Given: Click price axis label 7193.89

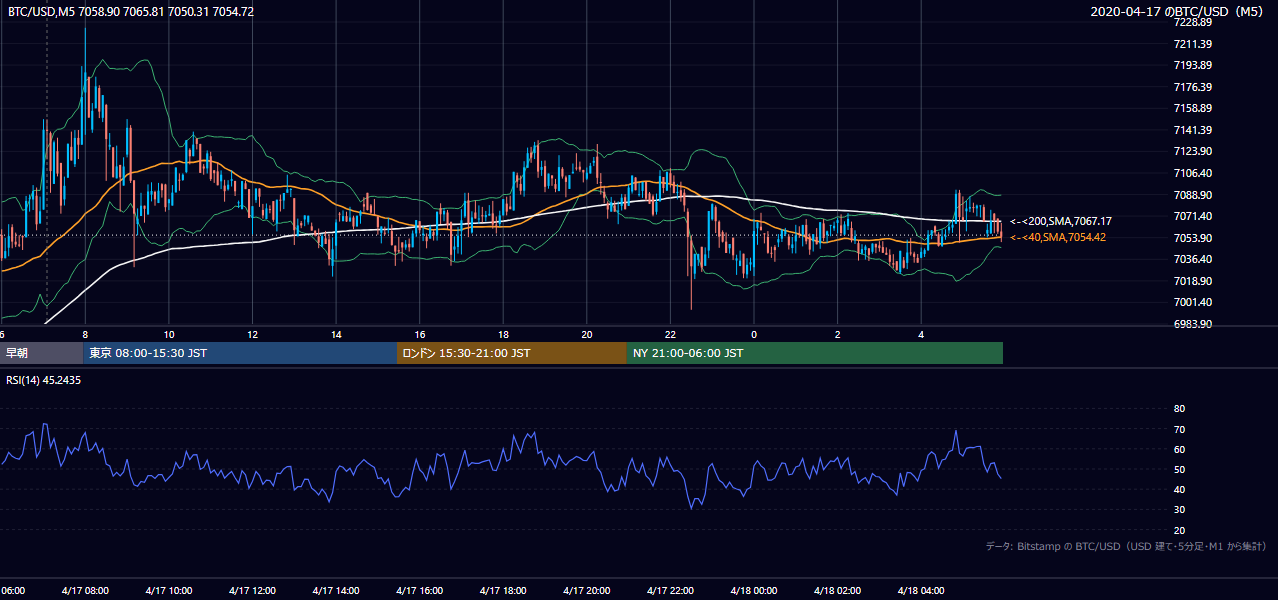Looking at the screenshot, I should coord(1193,65).
